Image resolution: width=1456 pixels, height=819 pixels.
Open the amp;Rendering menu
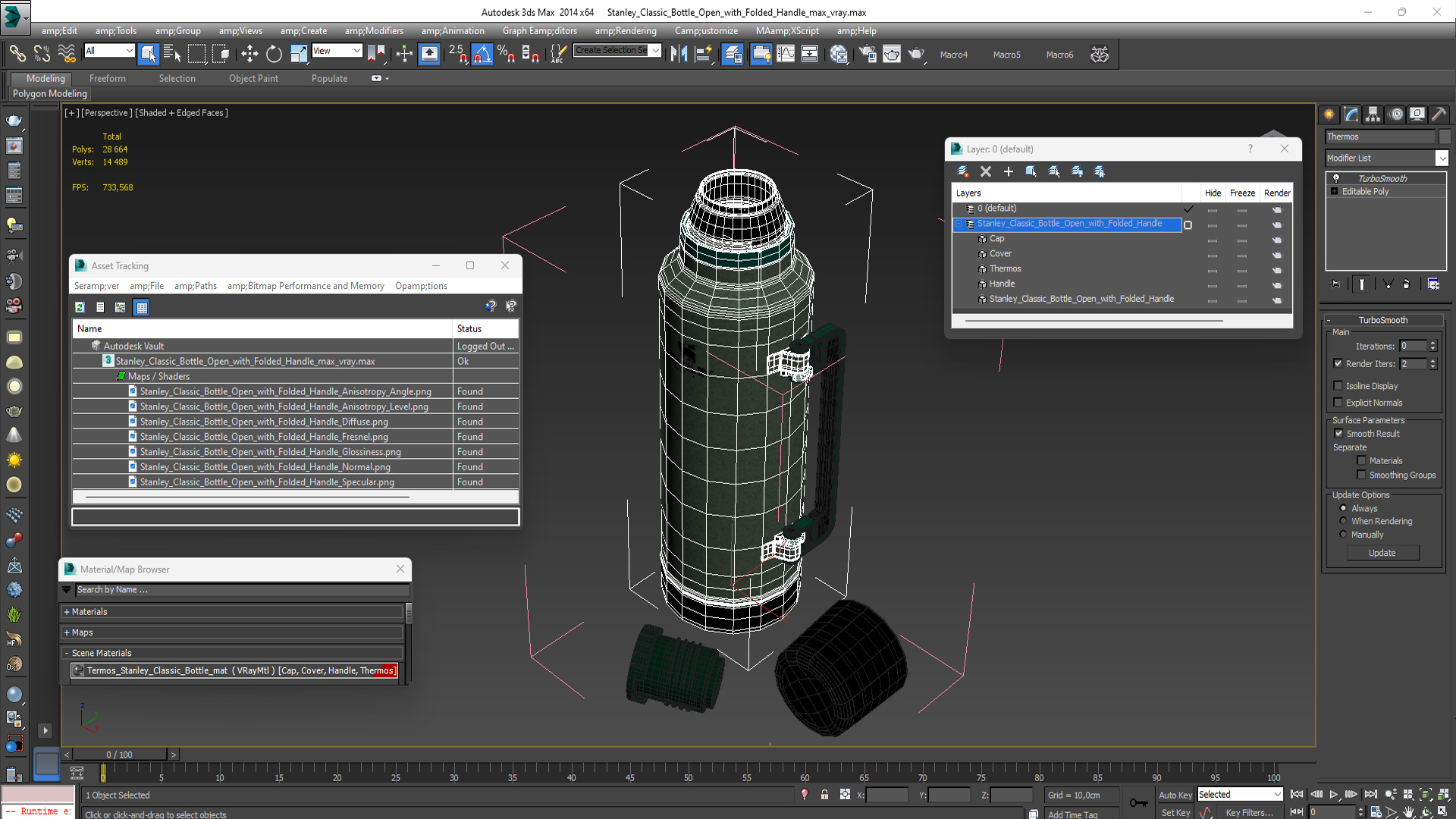626,31
